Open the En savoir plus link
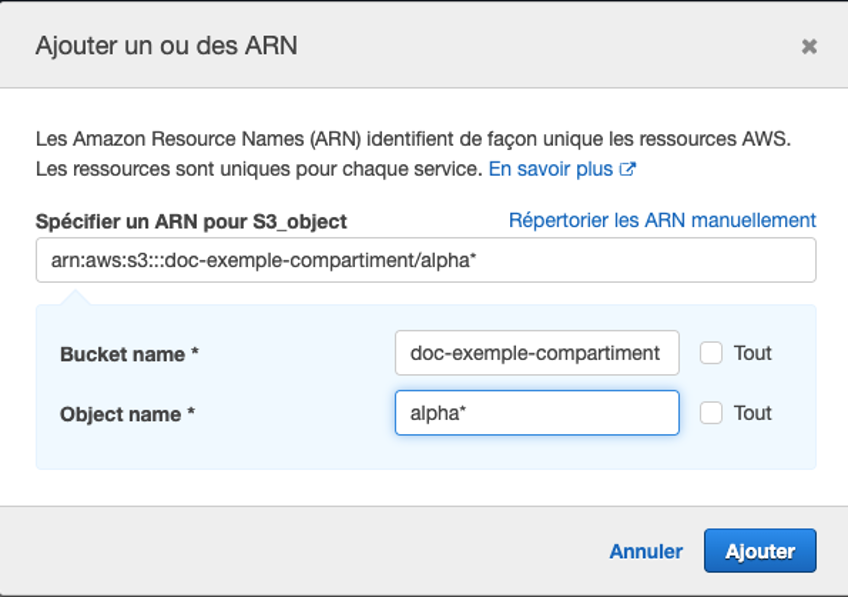The image size is (849, 597). click(551, 169)
